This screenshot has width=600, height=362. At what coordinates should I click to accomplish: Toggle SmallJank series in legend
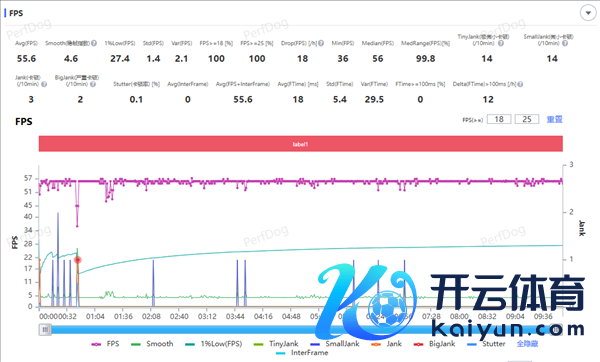pos(335,344)
